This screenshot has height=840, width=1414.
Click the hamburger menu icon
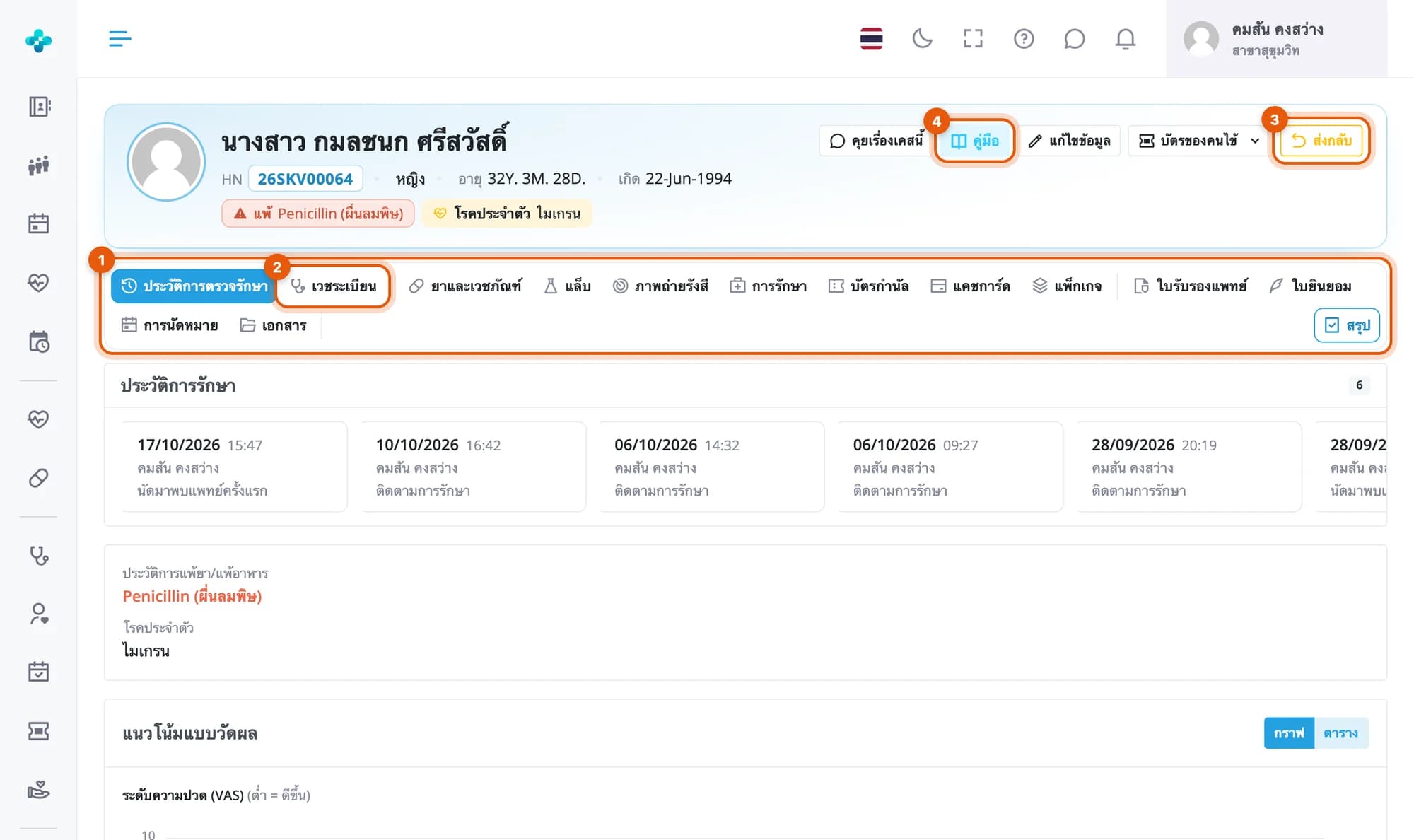click(120, 39)
